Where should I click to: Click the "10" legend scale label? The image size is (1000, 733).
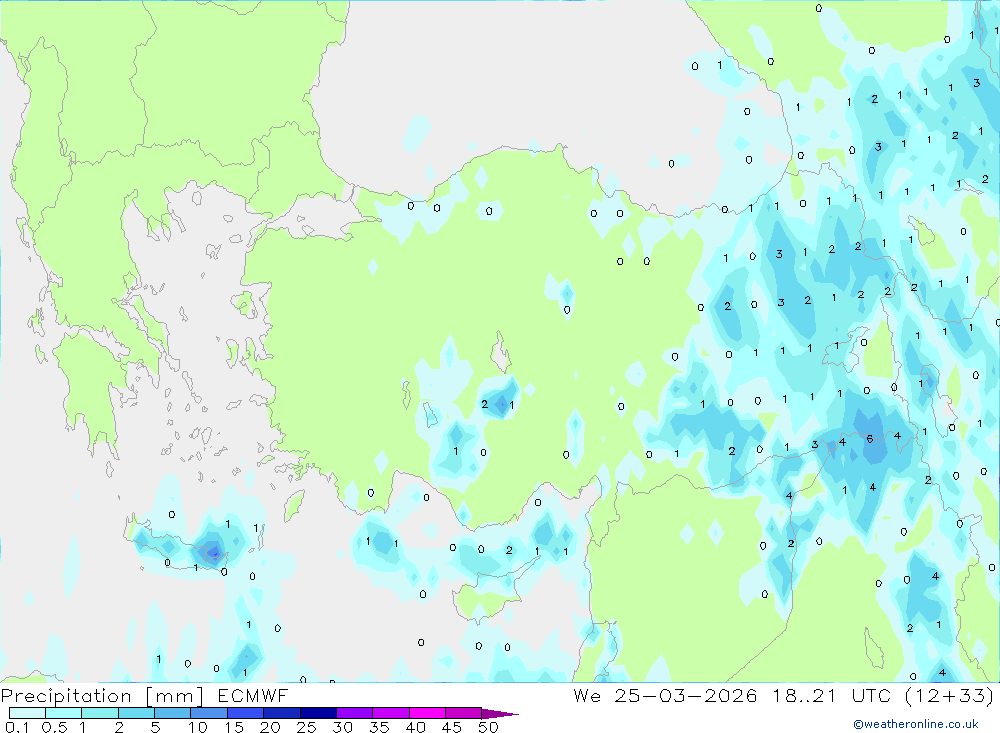click(x=198, y=727)
